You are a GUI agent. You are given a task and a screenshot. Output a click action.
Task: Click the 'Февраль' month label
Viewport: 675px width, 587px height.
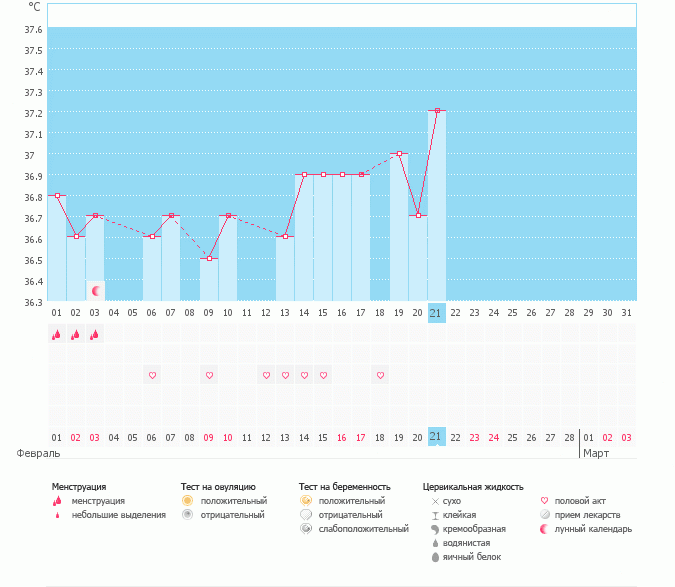point(33,453)
